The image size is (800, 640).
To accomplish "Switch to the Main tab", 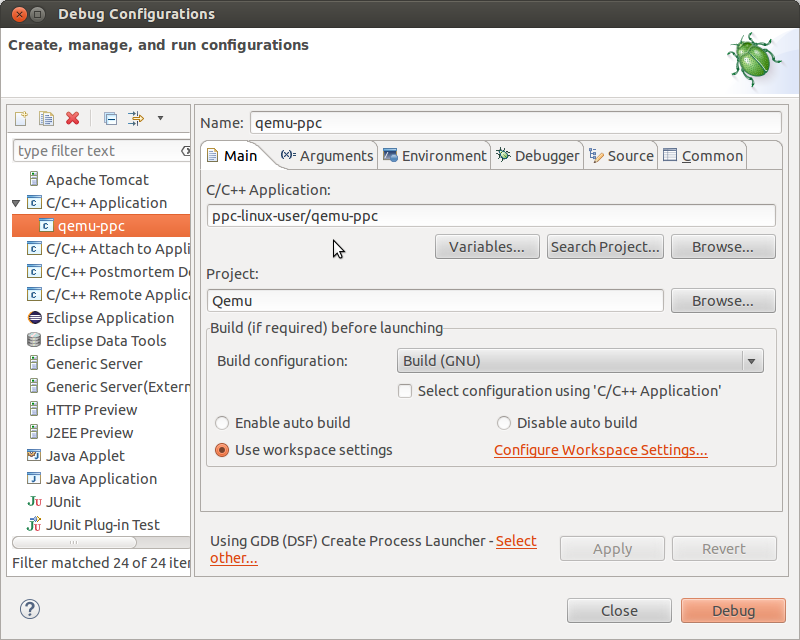I will [x=232, y=156].
